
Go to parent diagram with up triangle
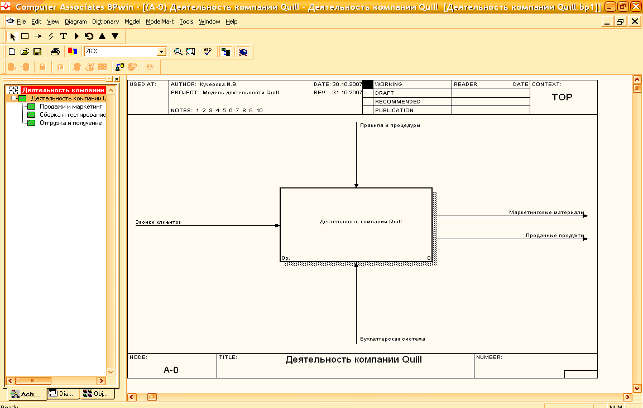(102, 36)
